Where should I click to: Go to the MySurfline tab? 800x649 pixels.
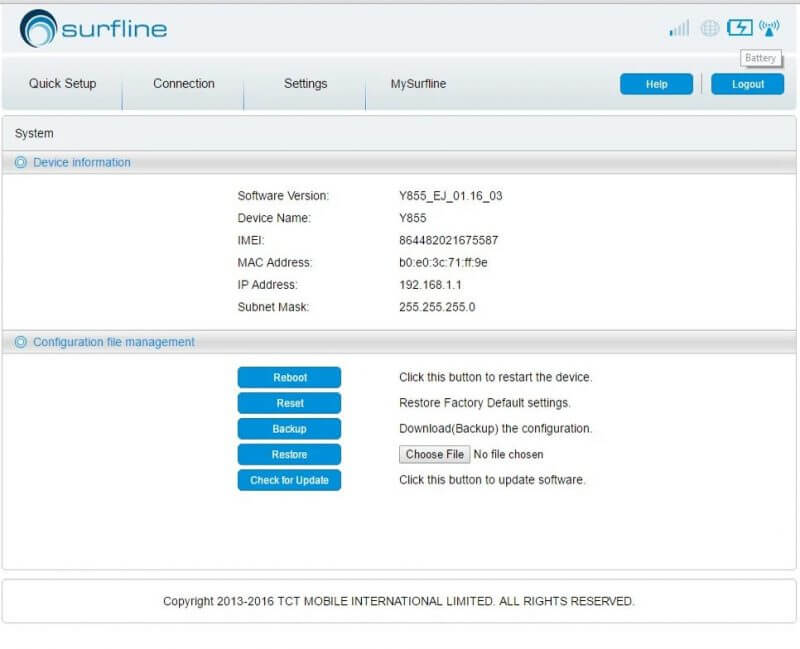(x=418, y=84)
